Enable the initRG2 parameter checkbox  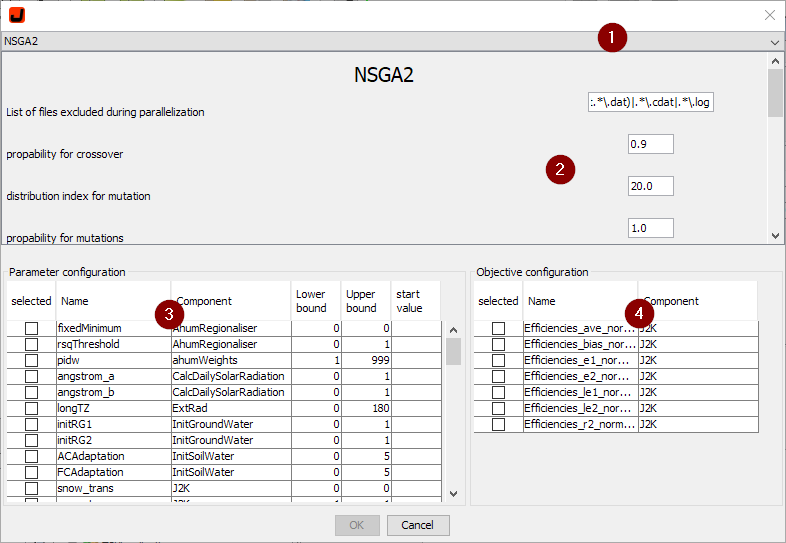point(32,441)
